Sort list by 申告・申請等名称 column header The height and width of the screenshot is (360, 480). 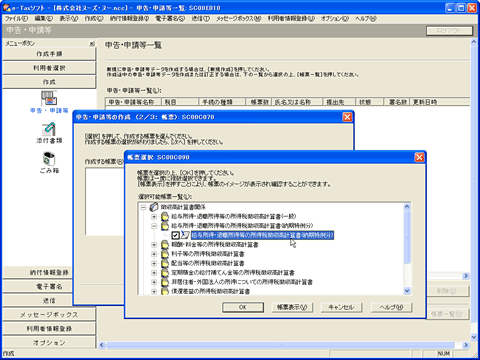[x=133, y=102]
